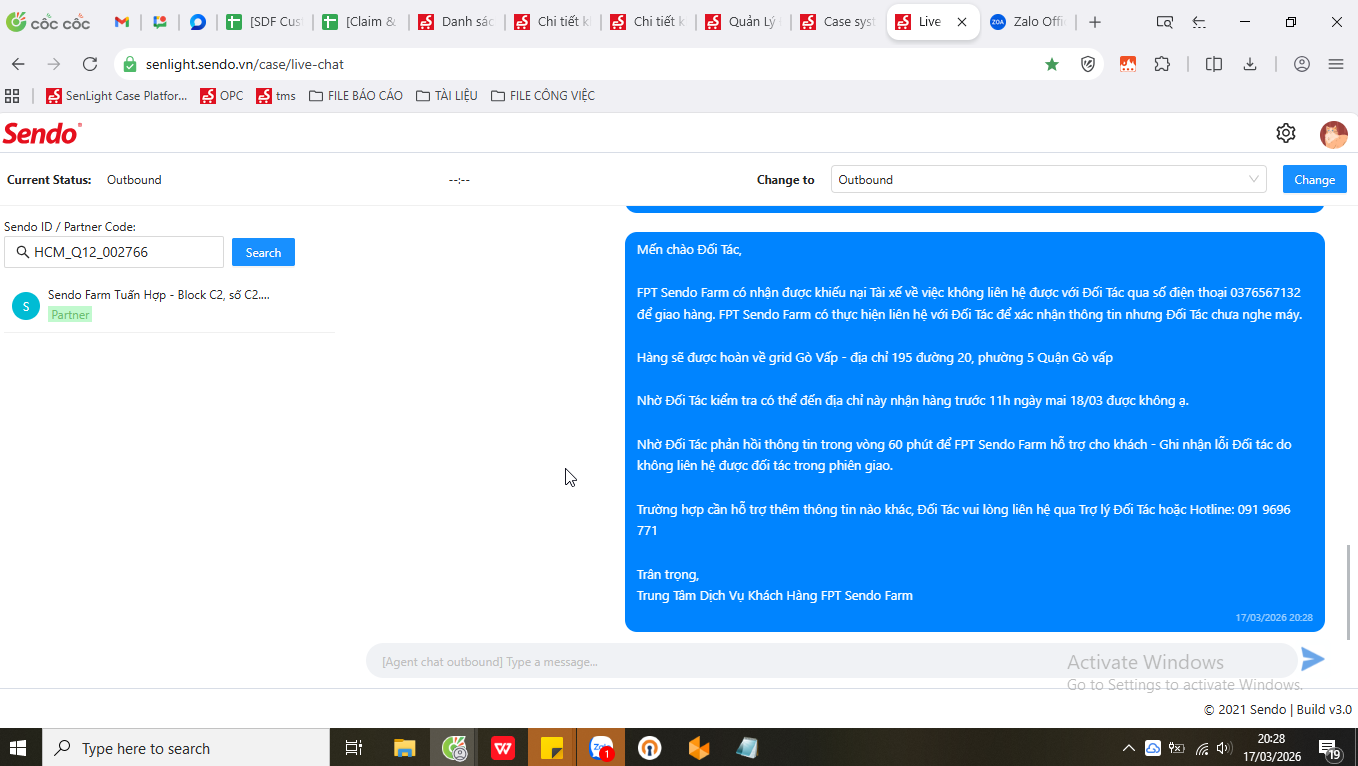Bookmark this page with the green star icon
The height and width of the screenshot is (766, 1358).
(x=1052, y=64)
